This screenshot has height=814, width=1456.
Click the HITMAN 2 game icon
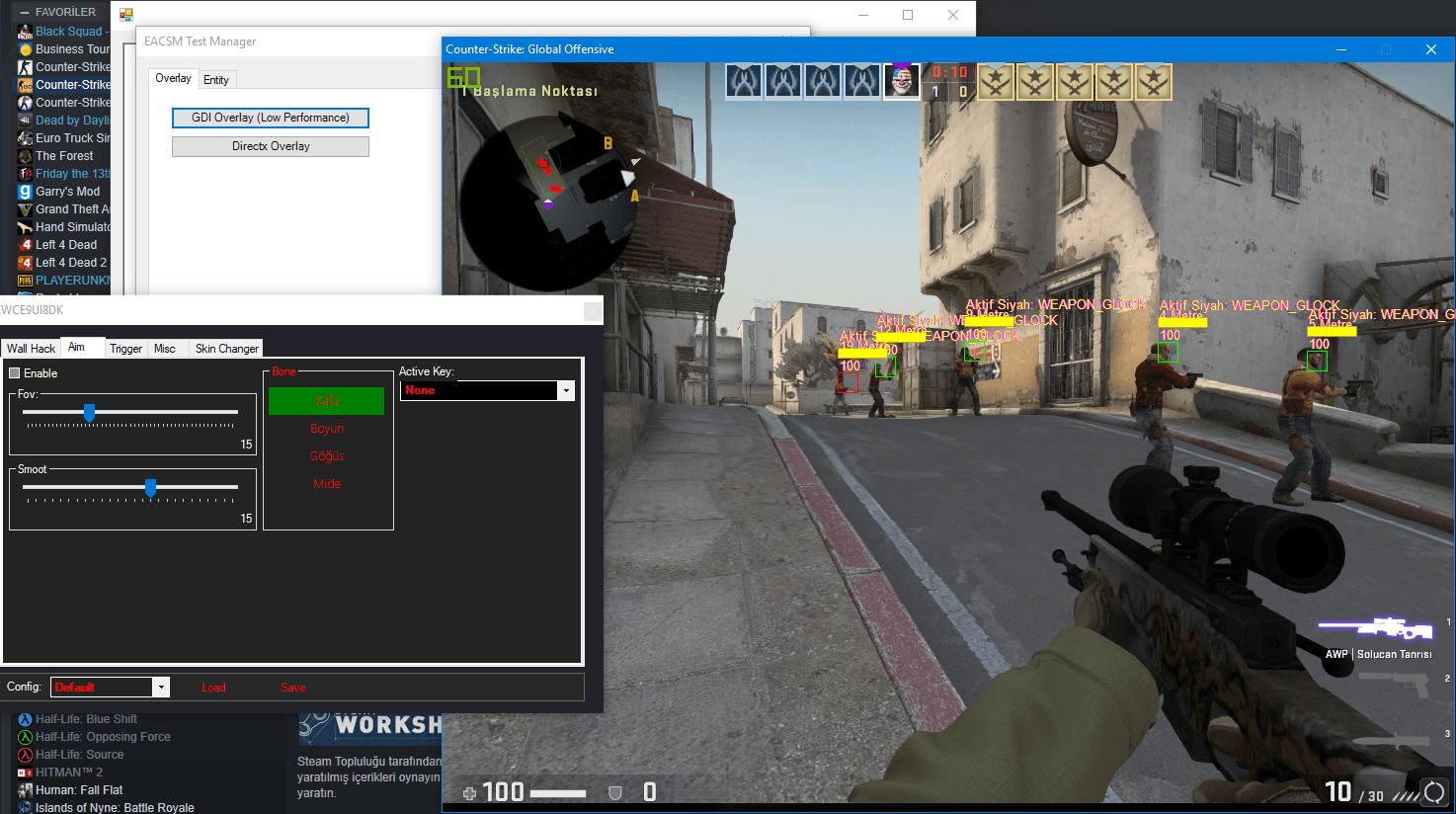[25, 773]
